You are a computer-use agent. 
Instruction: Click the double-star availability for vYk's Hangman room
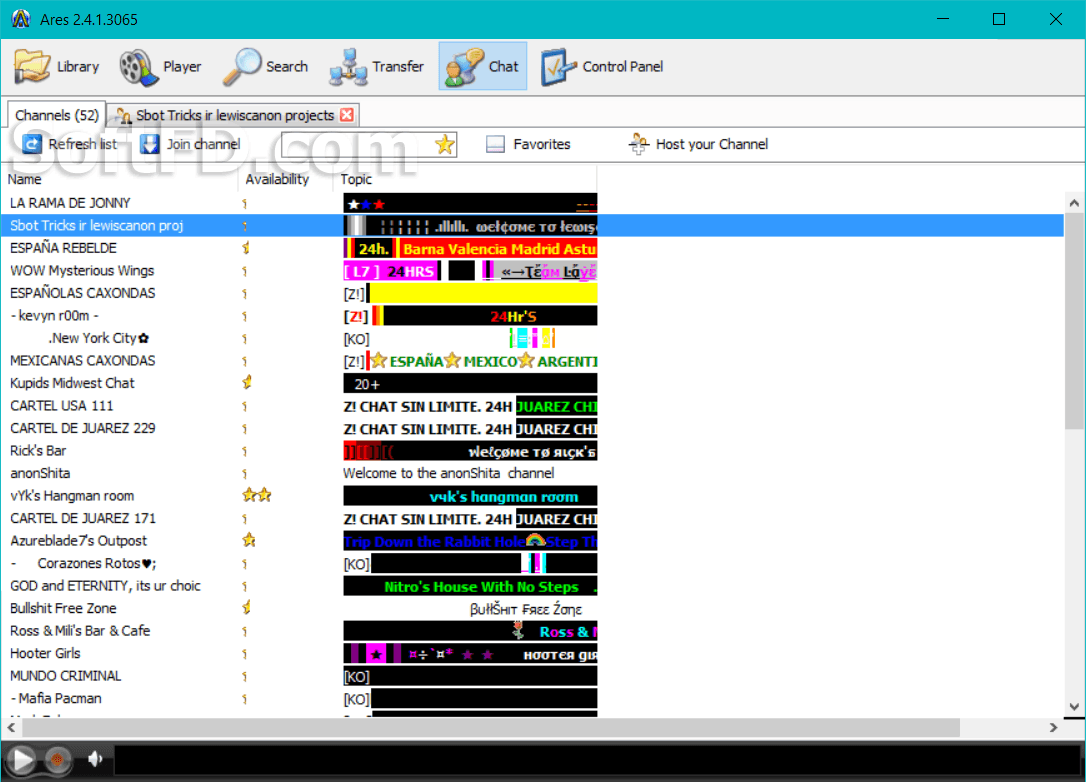[256, 495]
